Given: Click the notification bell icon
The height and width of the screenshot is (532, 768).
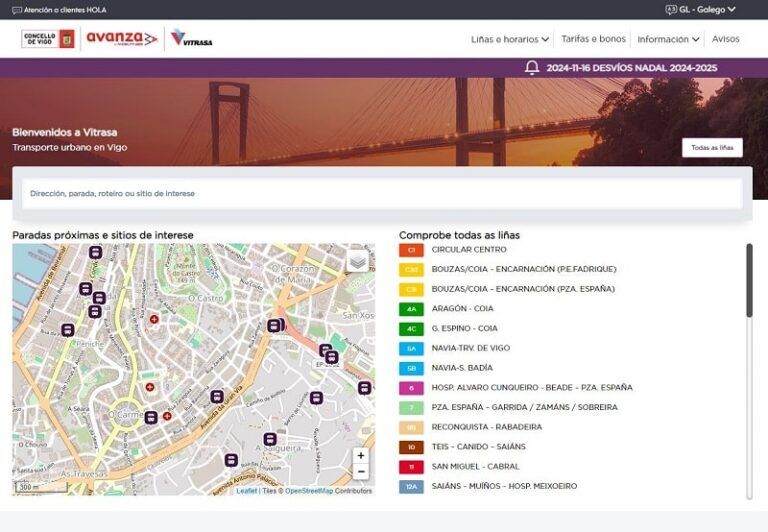Looking at the screenshot, I should click(532, 68).
